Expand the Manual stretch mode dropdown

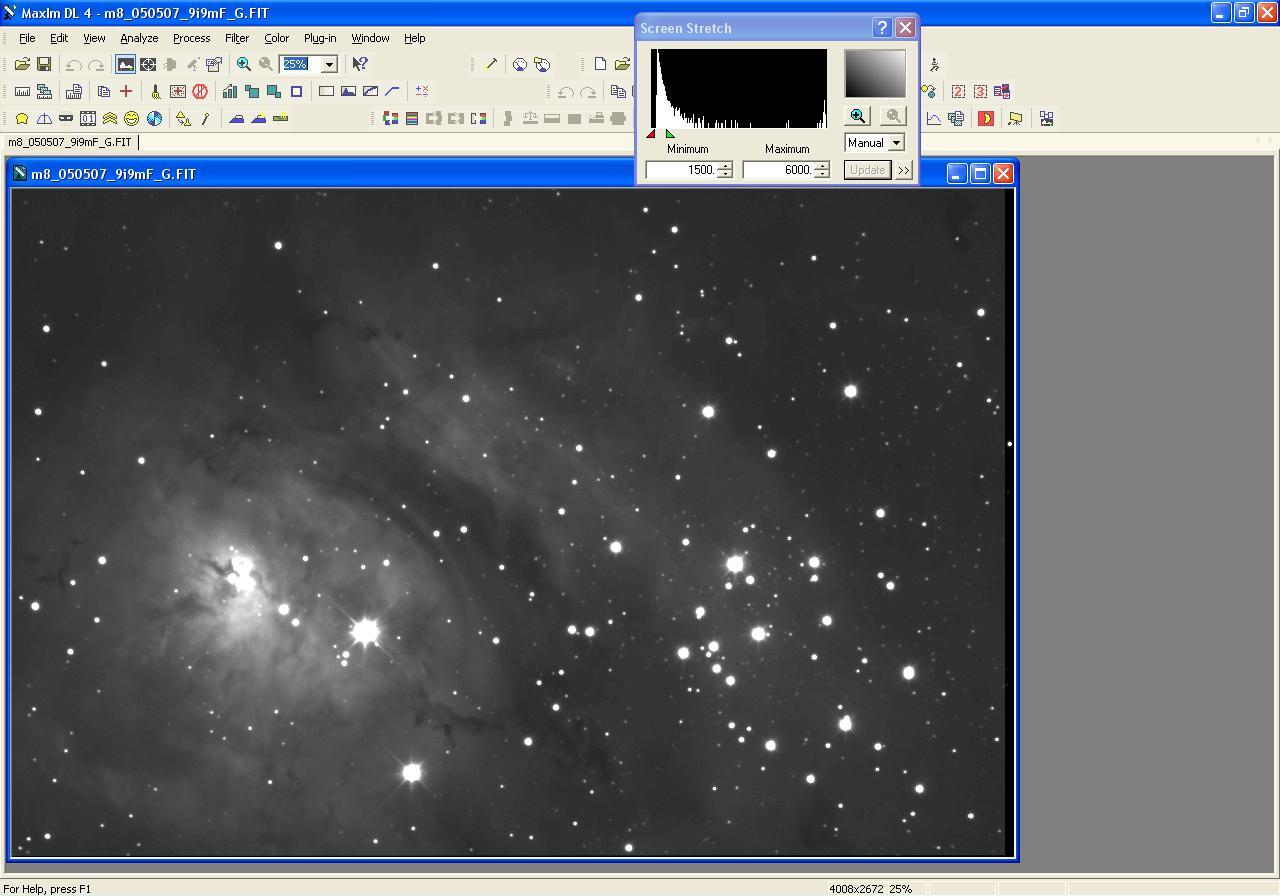pos(896,143)
